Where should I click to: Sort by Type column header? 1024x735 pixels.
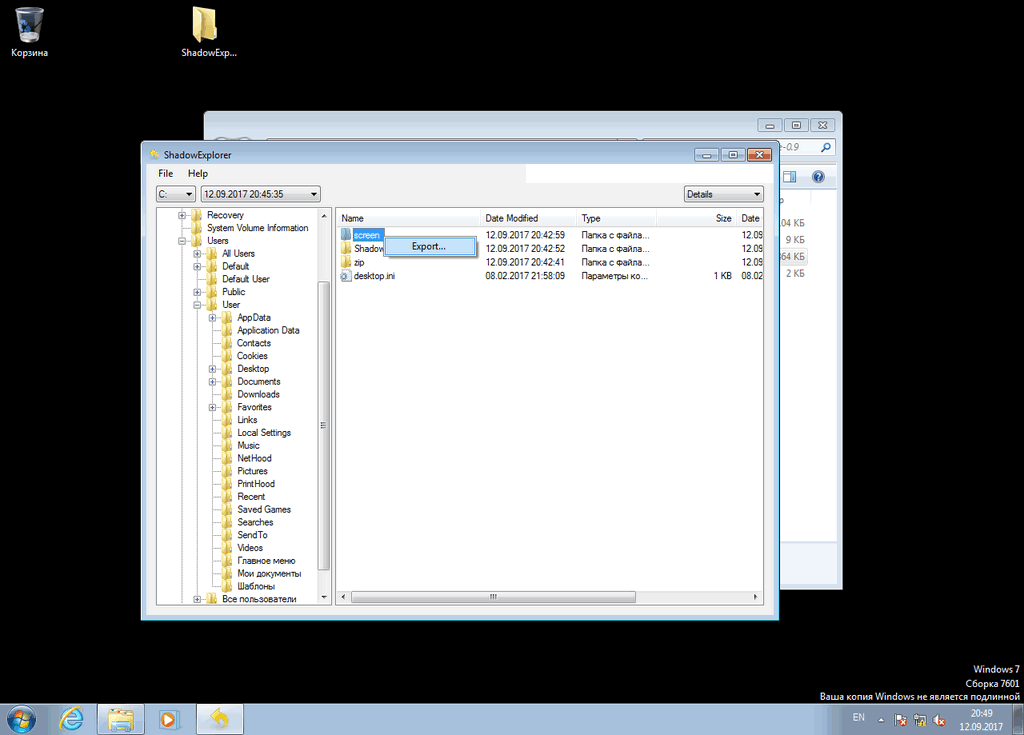click(616, 218)
